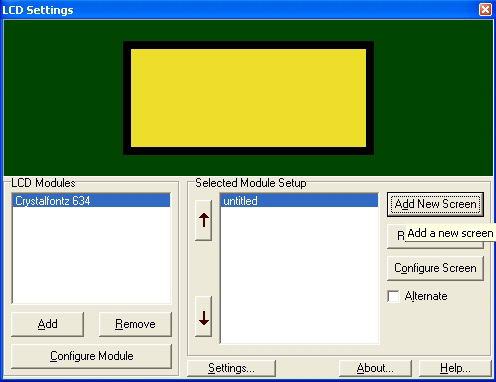This screenshot has height=382, width=496.
Task: Move selected screen up with the up arrow
Action: click(x=203, y=220)
